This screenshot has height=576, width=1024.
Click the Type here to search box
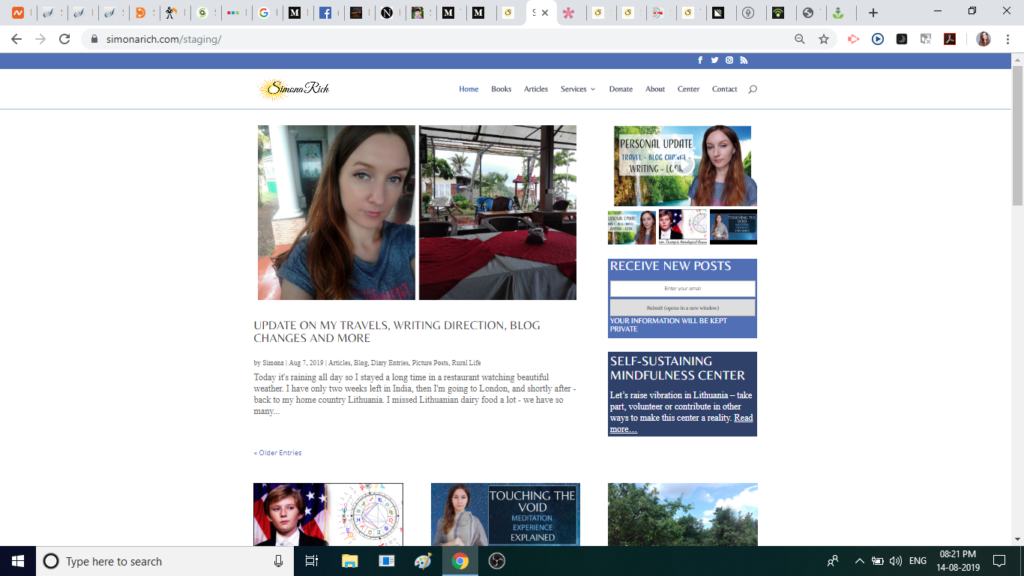point(163,561)
